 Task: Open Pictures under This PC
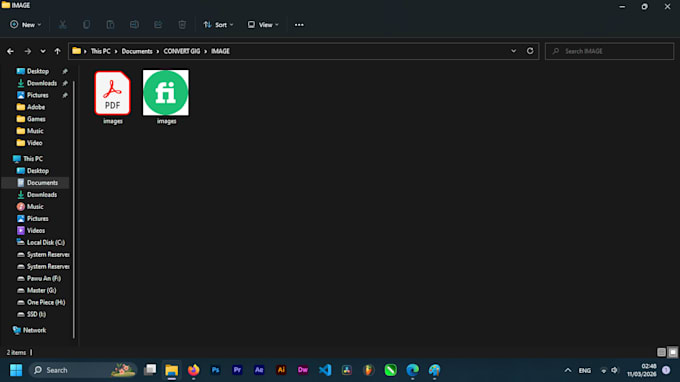point(38,219)
